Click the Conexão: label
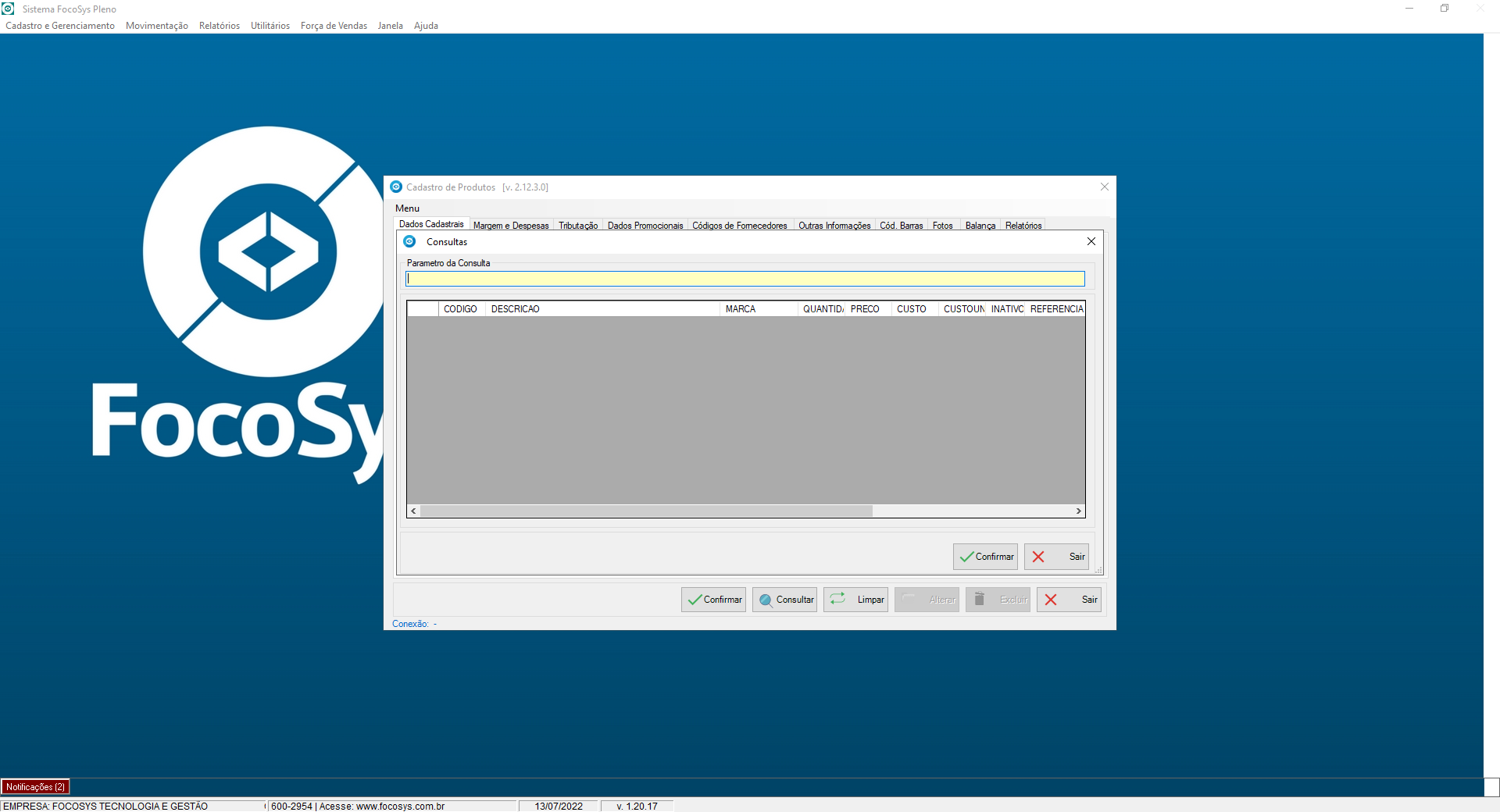 tap(410, 624)
